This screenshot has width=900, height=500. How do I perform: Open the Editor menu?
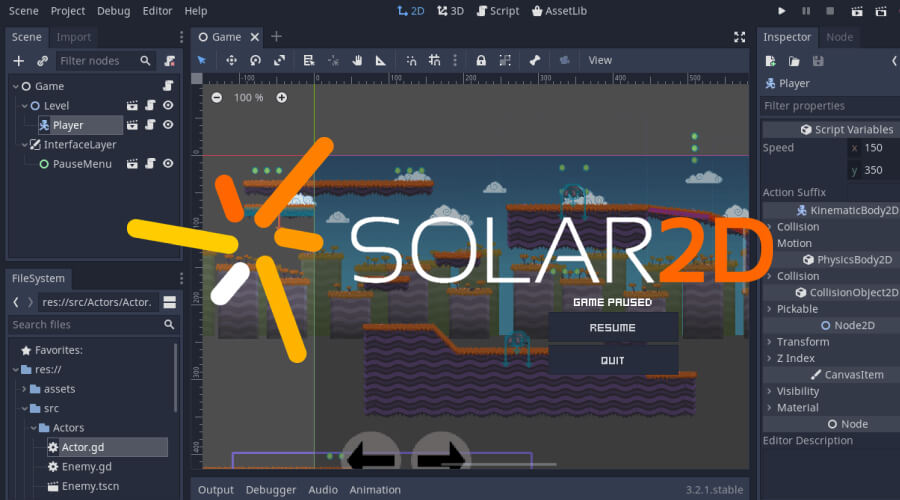point(157,11)
